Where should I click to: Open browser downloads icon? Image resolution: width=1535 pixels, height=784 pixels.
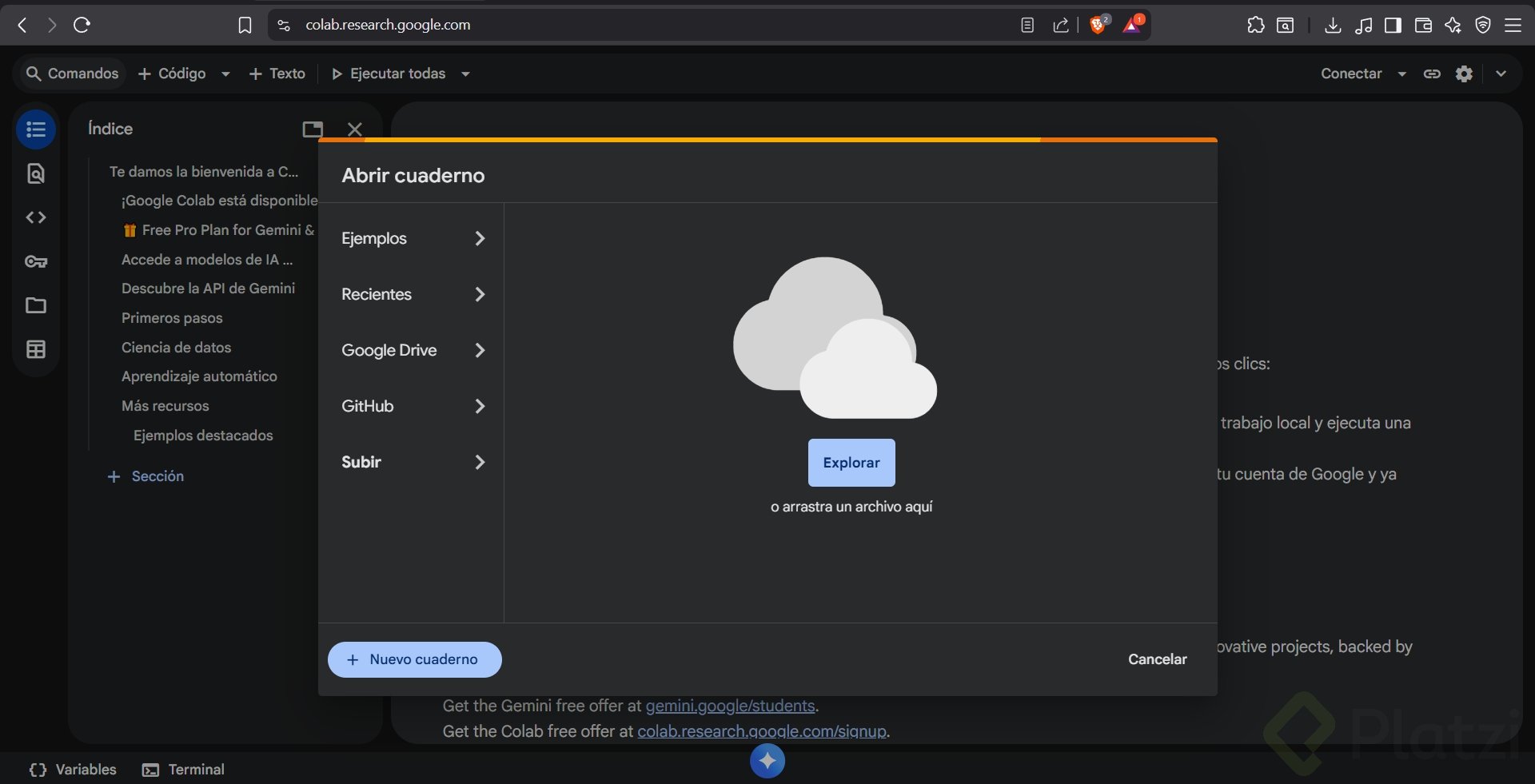[x=1333, y=26]
